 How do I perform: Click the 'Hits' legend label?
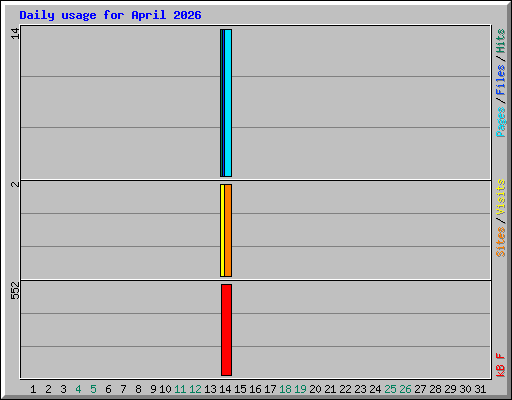pos(501,41)
